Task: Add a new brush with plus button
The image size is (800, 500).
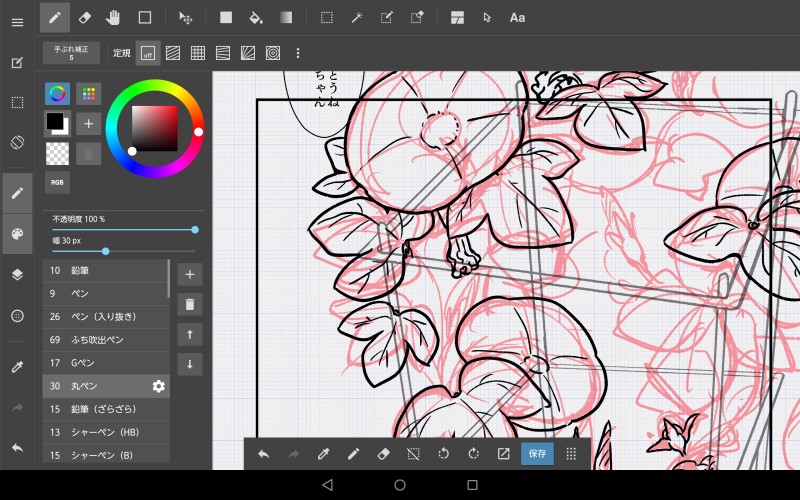Action: [190, 274]
